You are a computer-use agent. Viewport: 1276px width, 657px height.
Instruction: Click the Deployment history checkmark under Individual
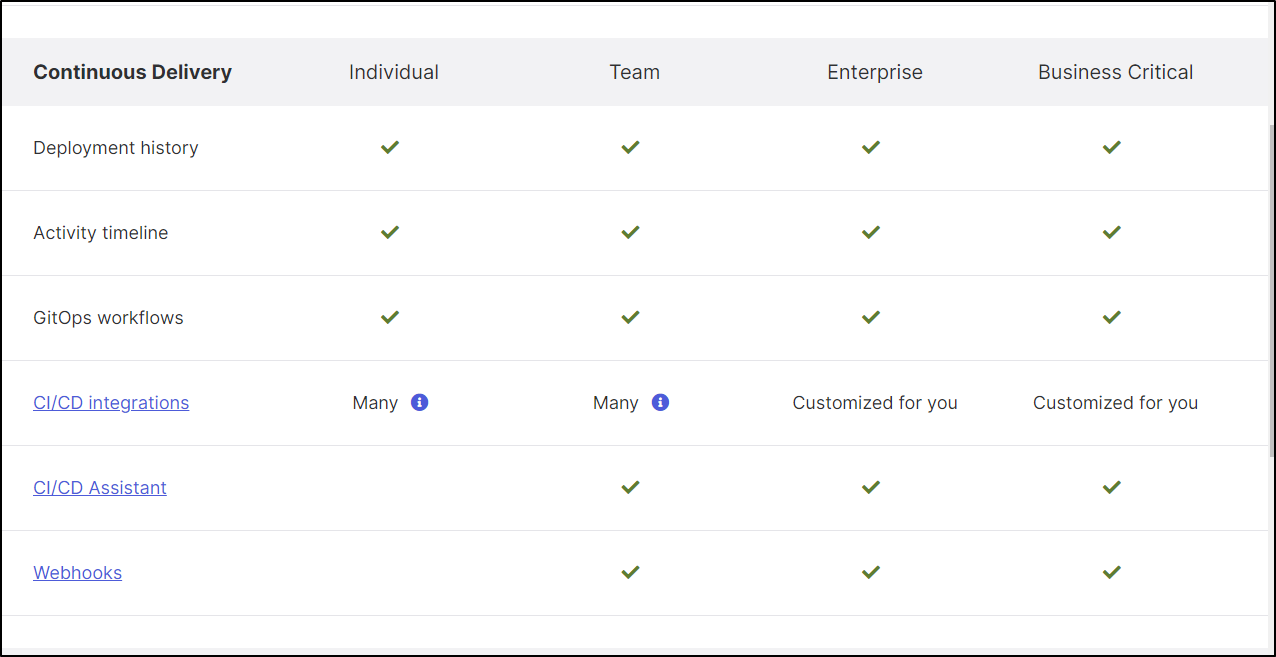point(390,147)
